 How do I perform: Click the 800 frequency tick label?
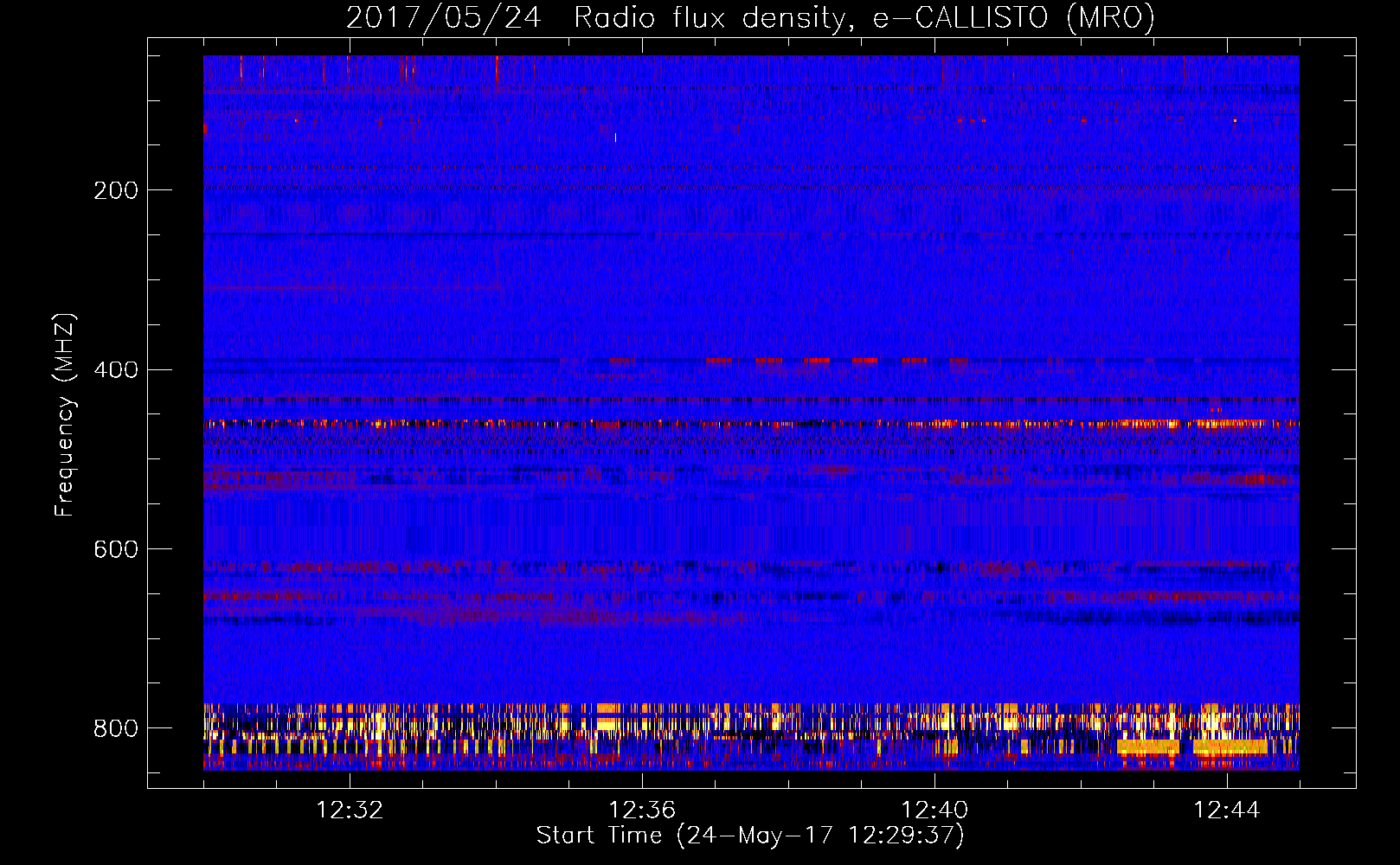116,728
